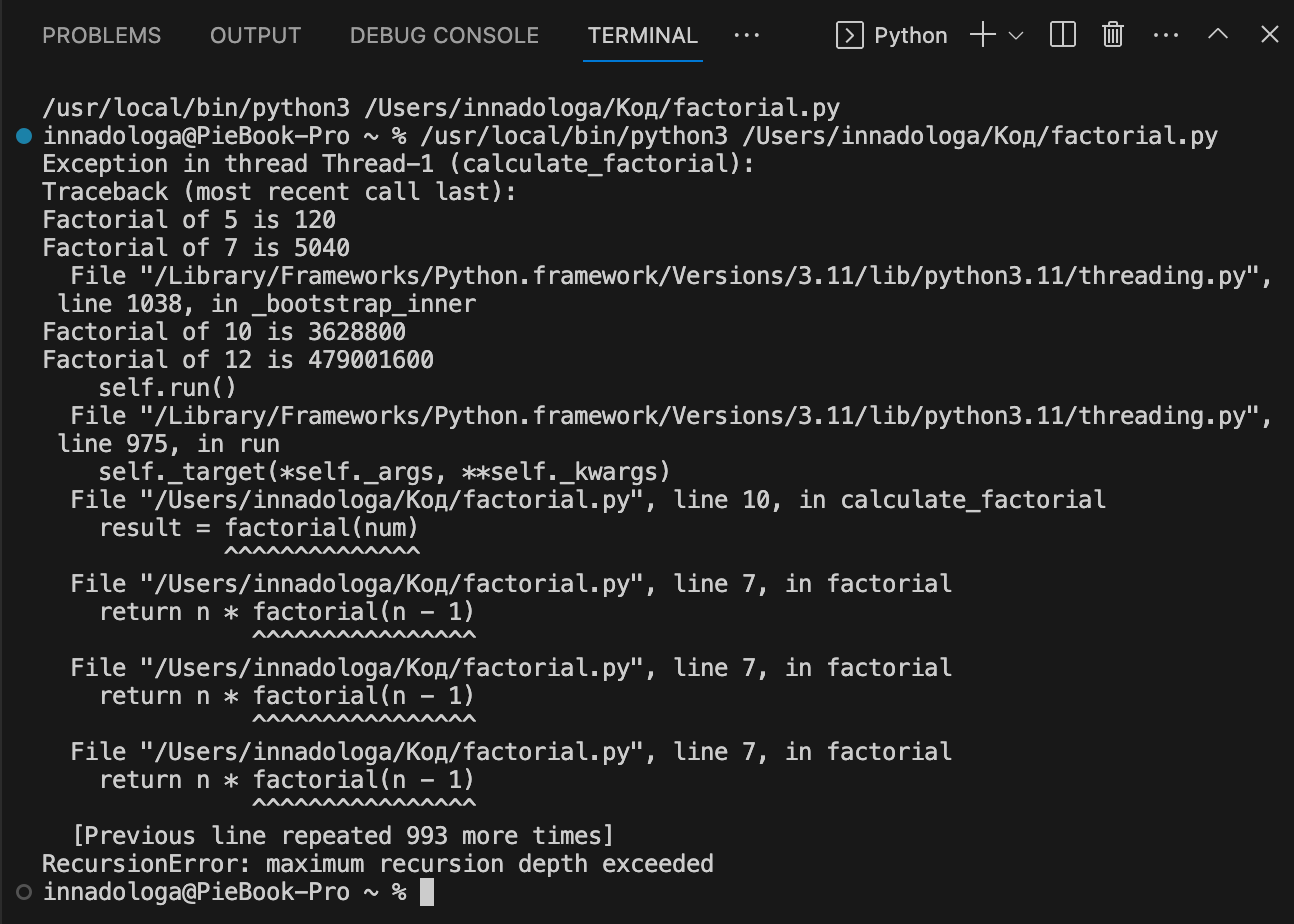Viewport: 1294px width, 924px height.
Task: Click 'Factorial of 7 is 5040' line
Action: (196, 248)
